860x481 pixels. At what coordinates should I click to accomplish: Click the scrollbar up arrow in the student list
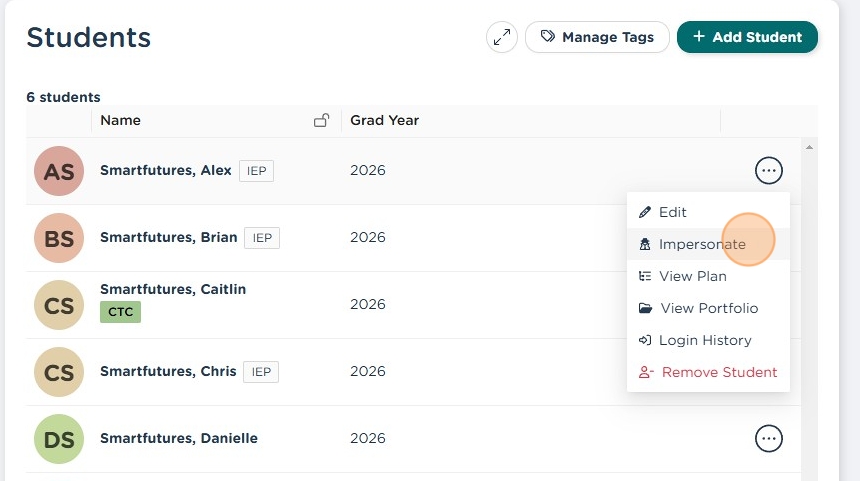click(809, 147)
